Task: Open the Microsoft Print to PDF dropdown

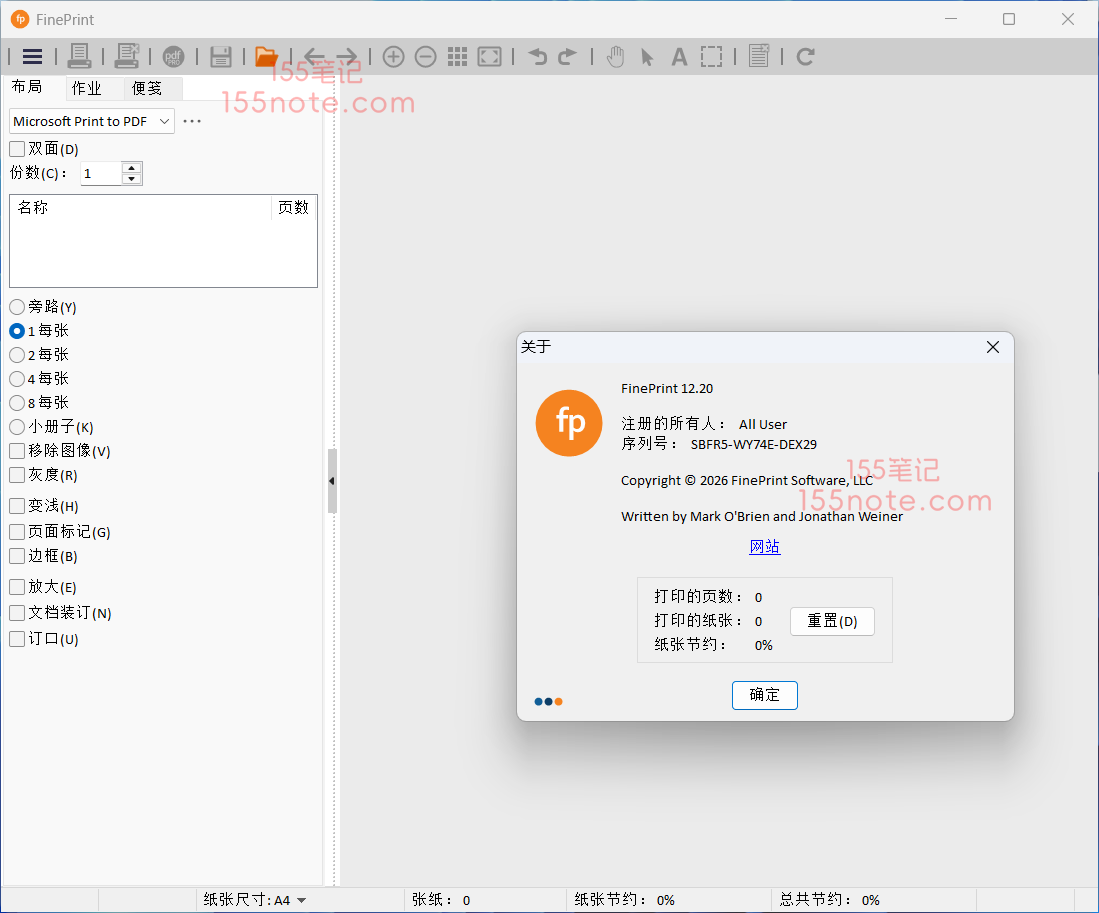Action: tap(92, 122)
